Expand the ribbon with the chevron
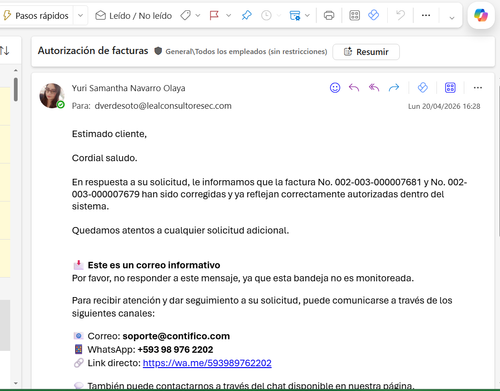The image size is (500, 391). click(452, 18)
